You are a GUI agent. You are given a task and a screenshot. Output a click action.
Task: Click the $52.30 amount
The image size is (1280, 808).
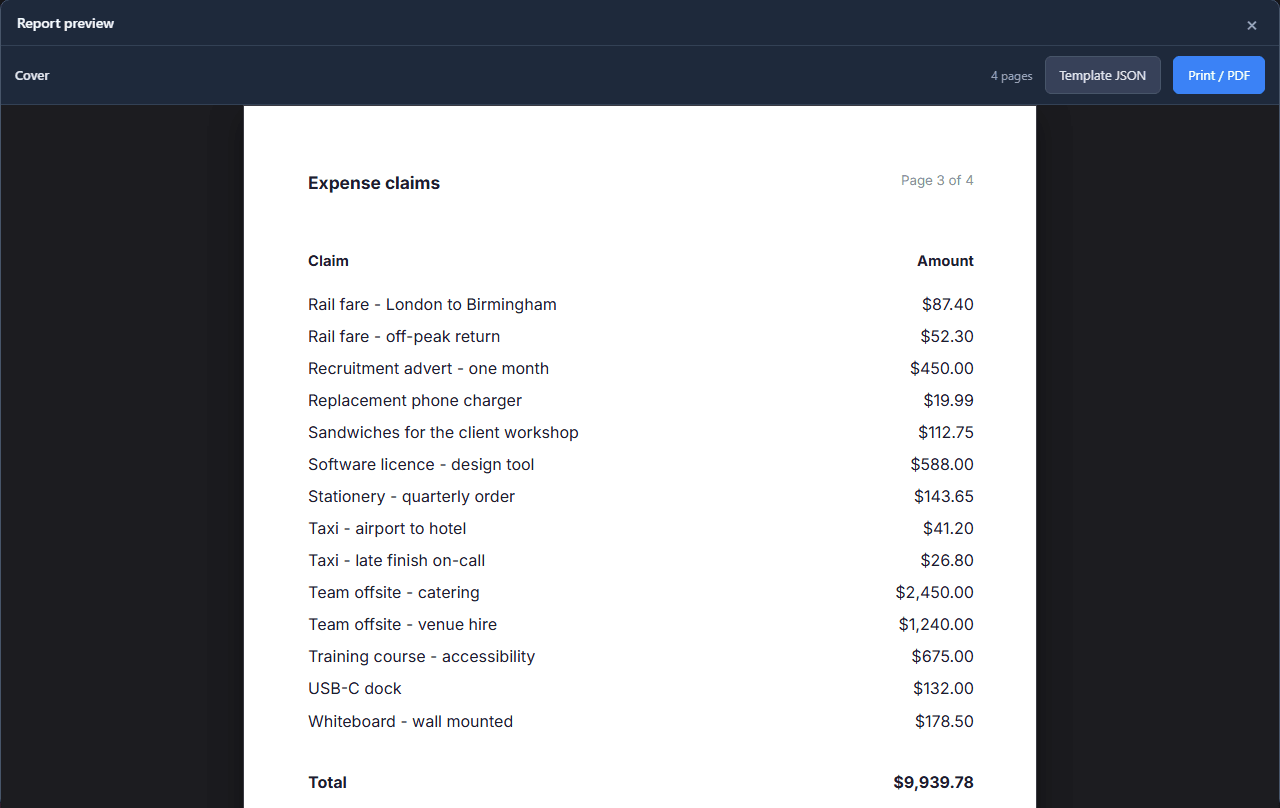coord(947,336)
